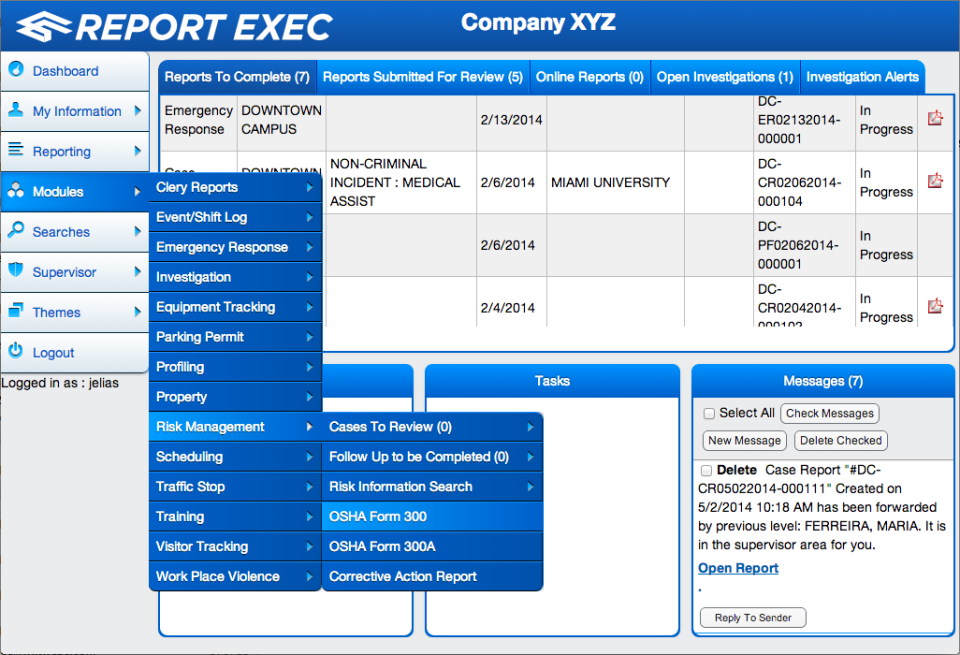The height and width of the screenshot is (655, 960).
Task: Open Training menu entry
Action: (x=235, y=517)
